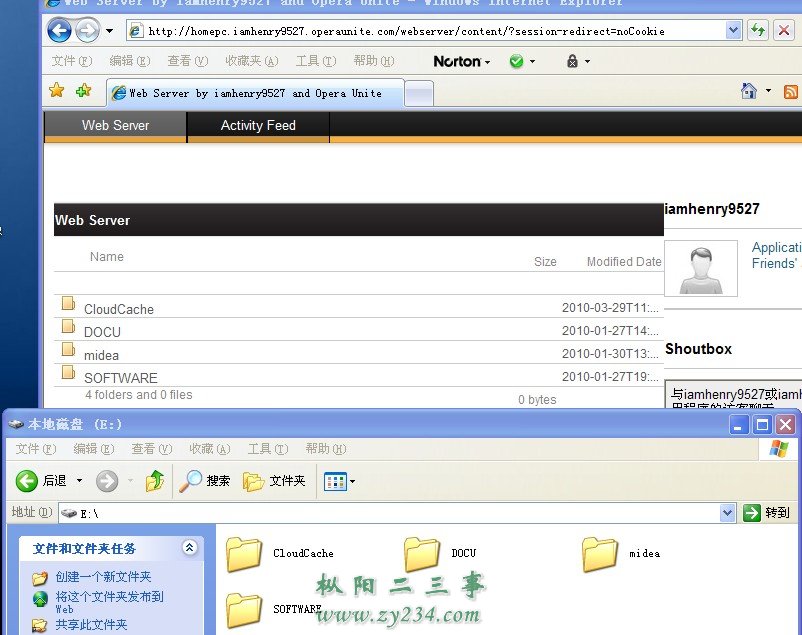Image resolution: width=802 pixels, height=635 pixels.
Task: Open the DOCU folder link in web page
Action: [102, 333]
